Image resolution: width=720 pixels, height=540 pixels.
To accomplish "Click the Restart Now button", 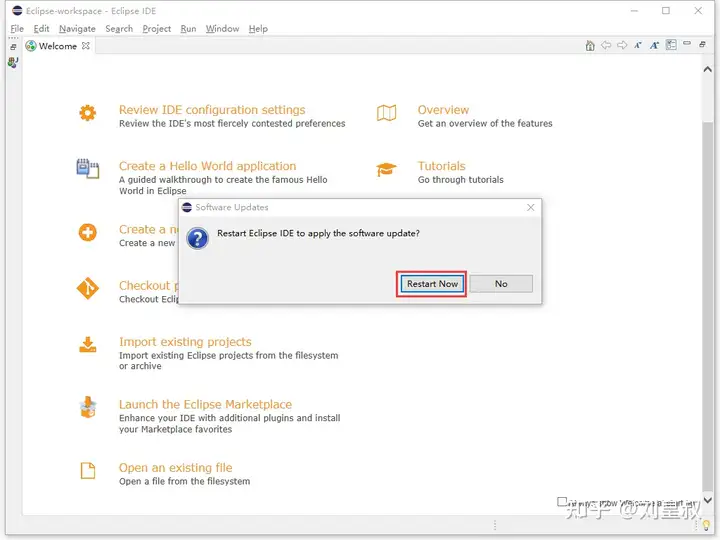I will pos(432,284).
